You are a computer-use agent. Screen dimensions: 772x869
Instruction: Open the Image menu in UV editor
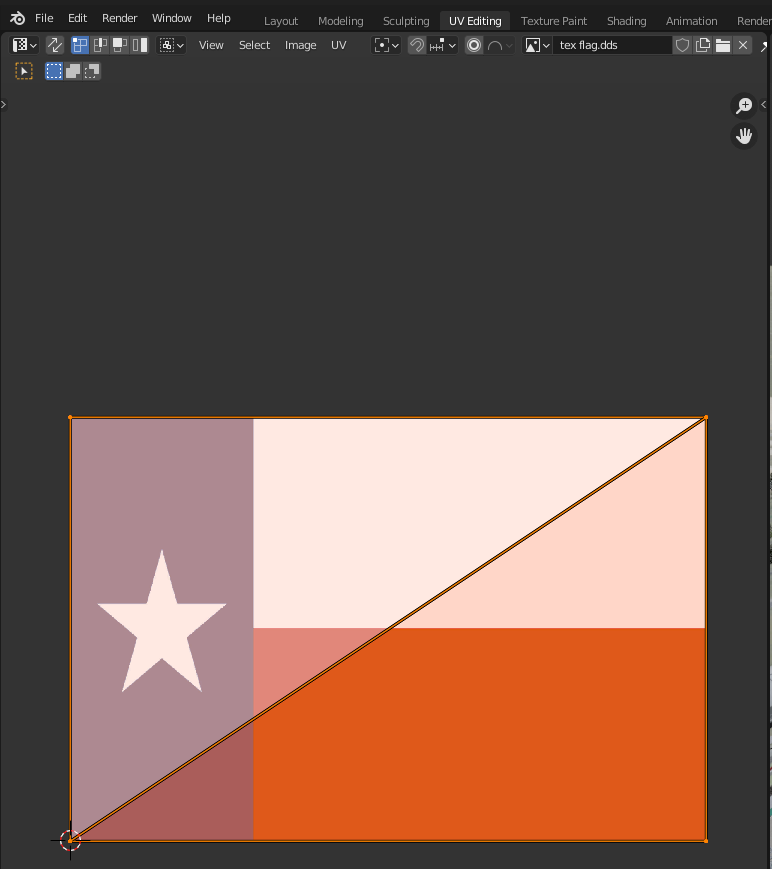tap(300, 45)
